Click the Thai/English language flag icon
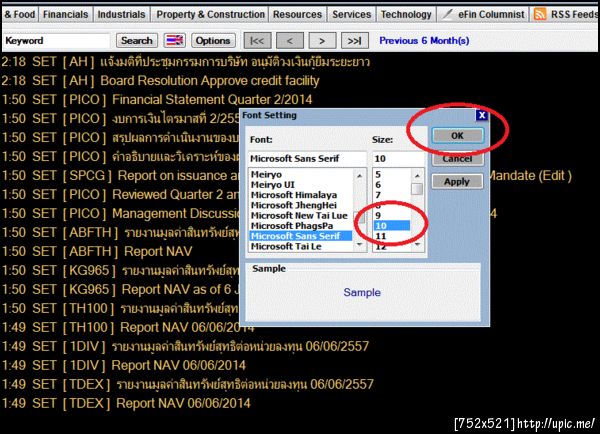Viewport: 600px width, 434px height. 174,40
